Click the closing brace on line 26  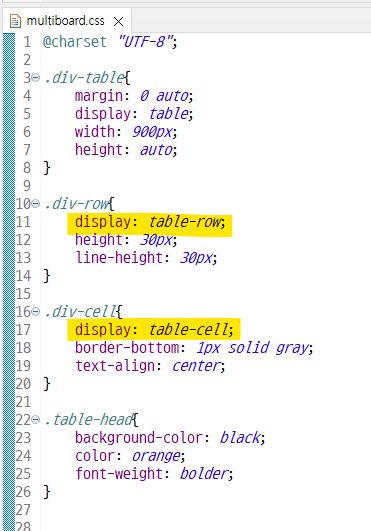click(47, 492)
